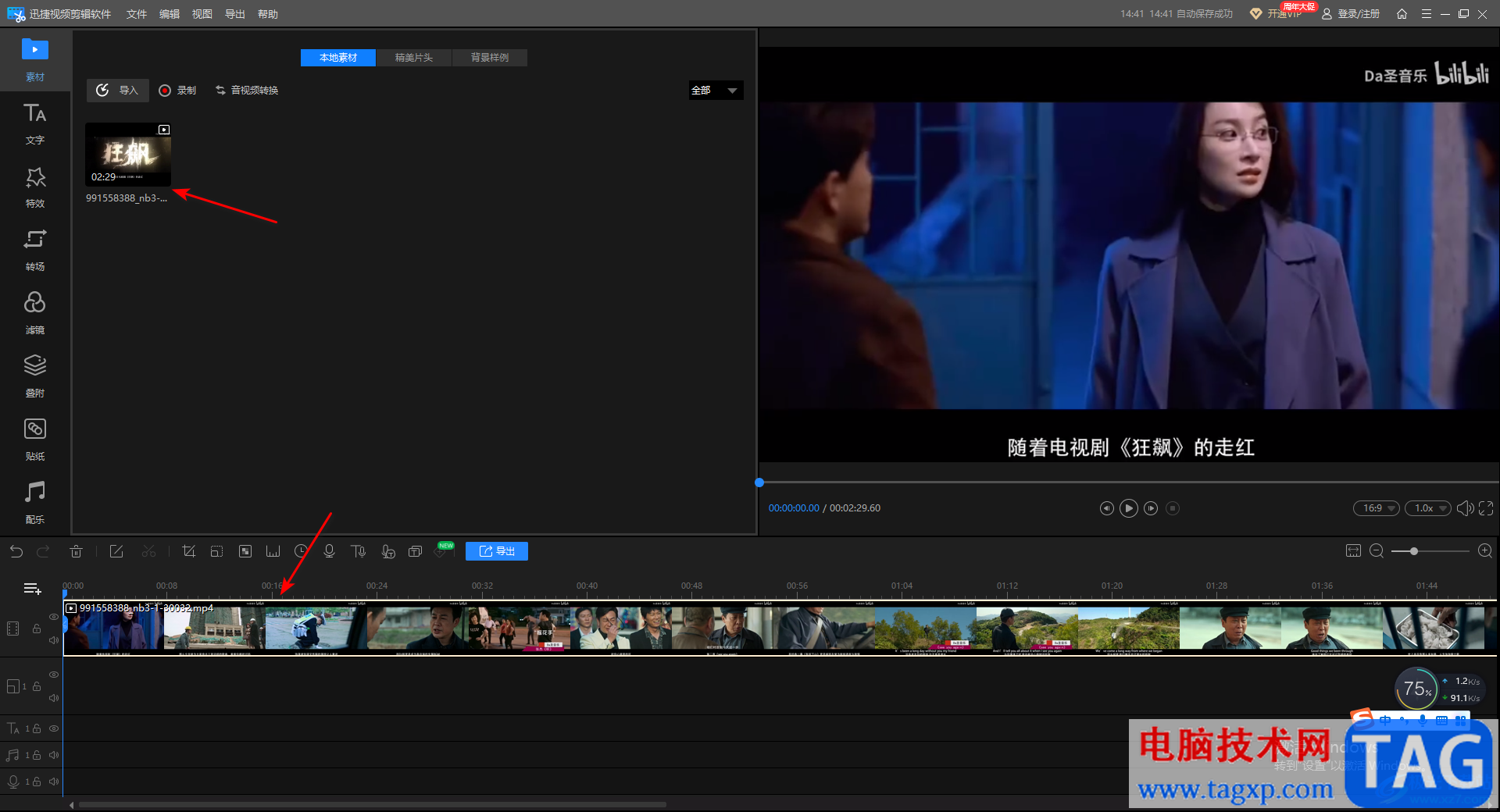
Task: Open the 特效 effects panel
Action: tap(35, 187)
